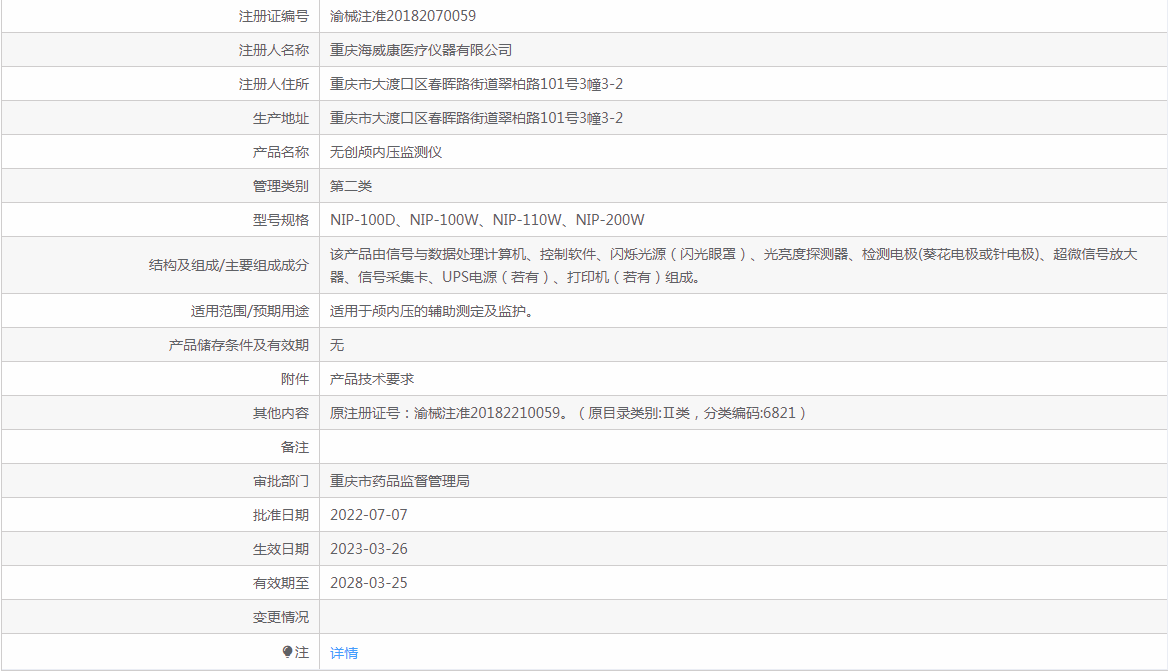This screenshot has height=671, width=1168.
Task: Click the 变更情况 row label
Action: point(280,617)
